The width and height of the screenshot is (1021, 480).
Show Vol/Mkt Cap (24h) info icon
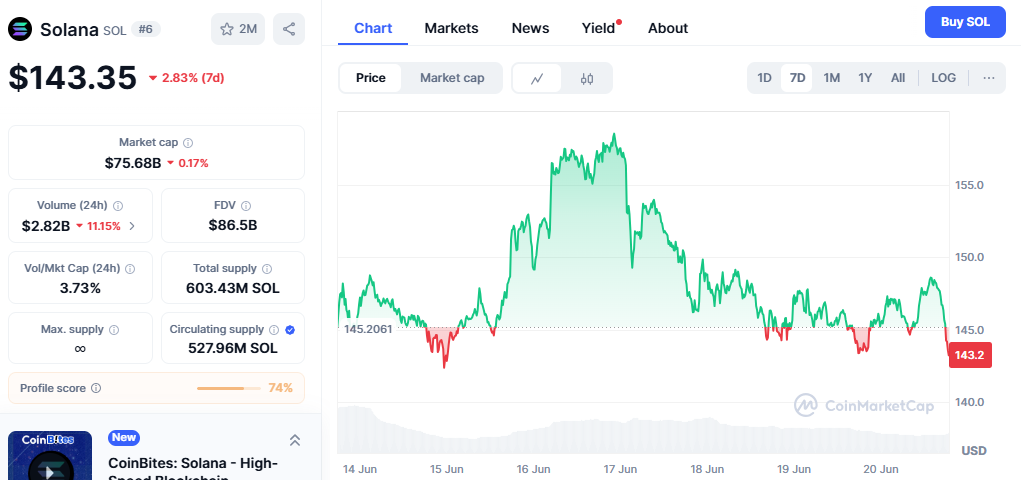(x=130, y=268)
